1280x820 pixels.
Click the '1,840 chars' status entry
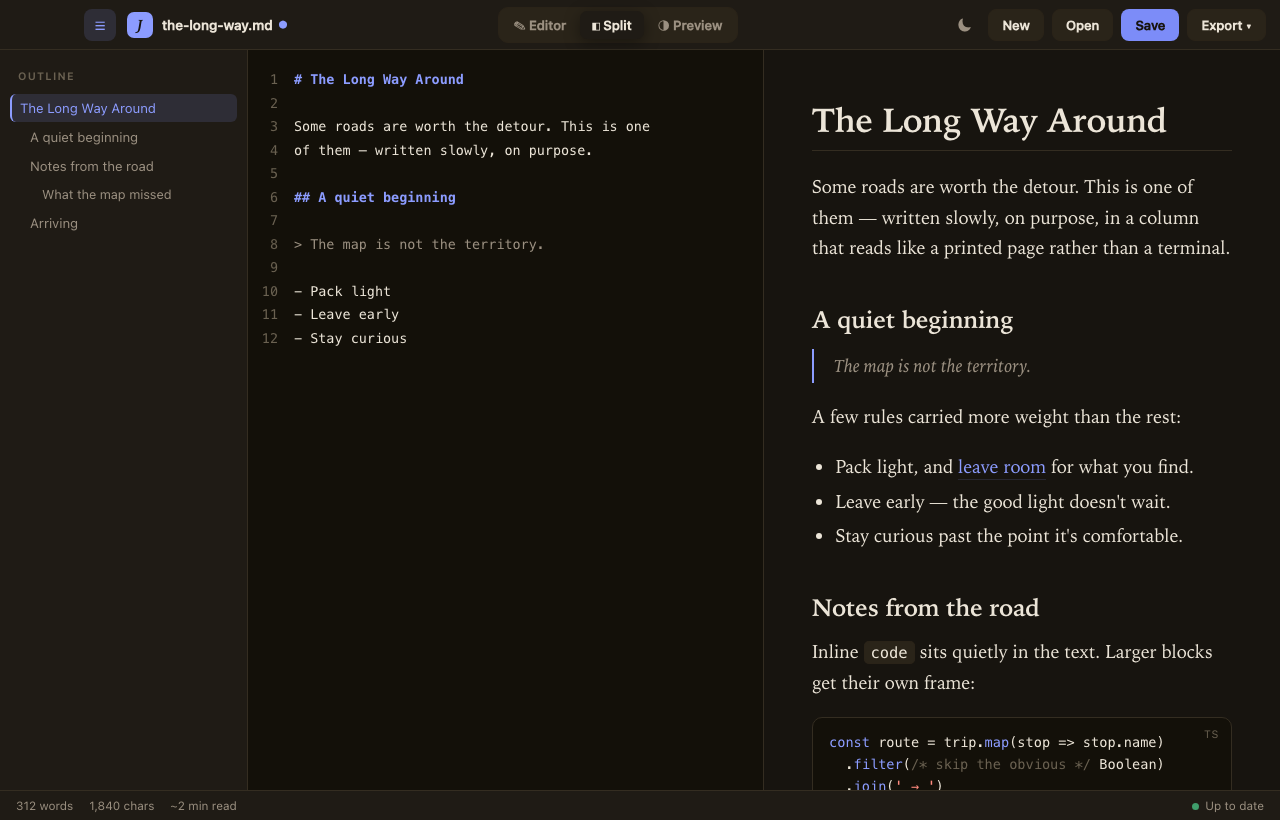point(122,806)
